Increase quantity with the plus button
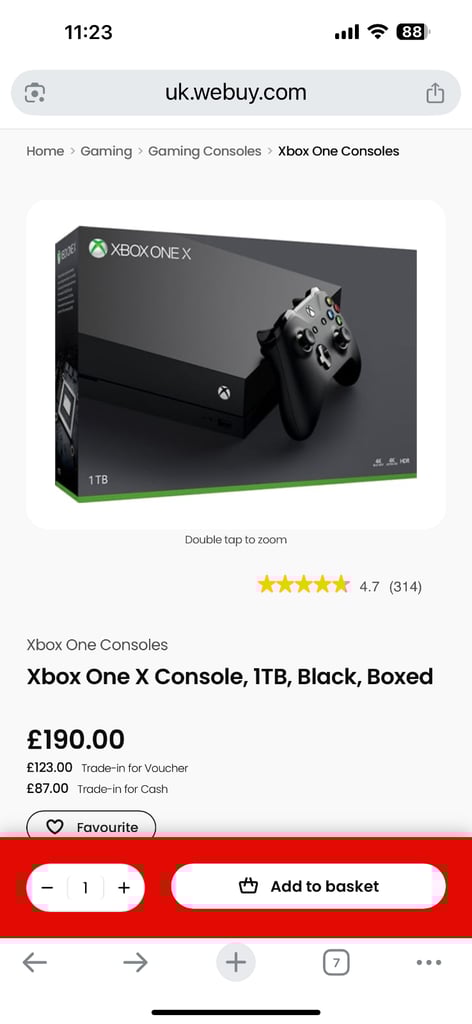Screen dimensions: 472x1024 [124, 888]
